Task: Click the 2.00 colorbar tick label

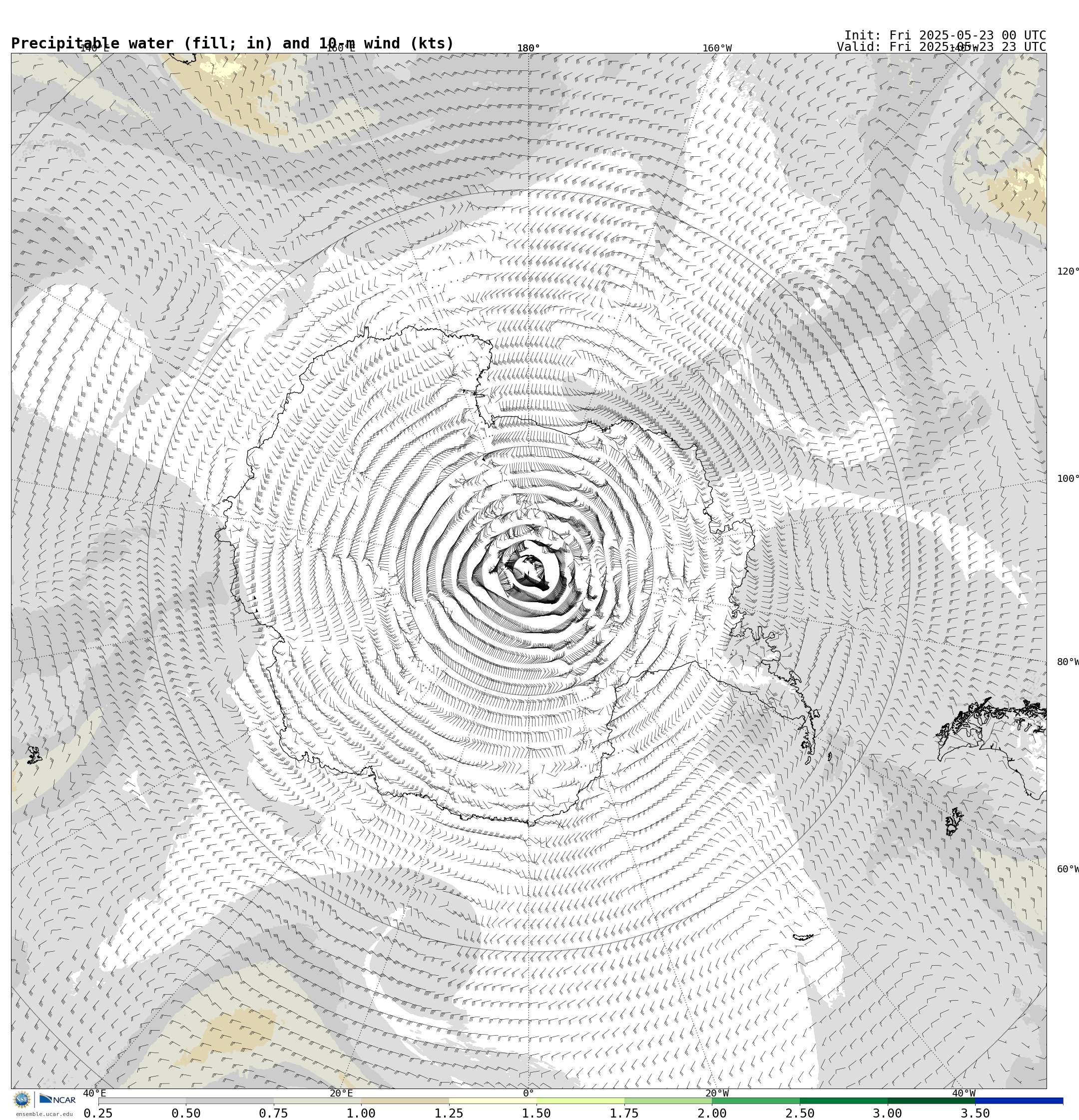Action: click(x=712, y=1113)
